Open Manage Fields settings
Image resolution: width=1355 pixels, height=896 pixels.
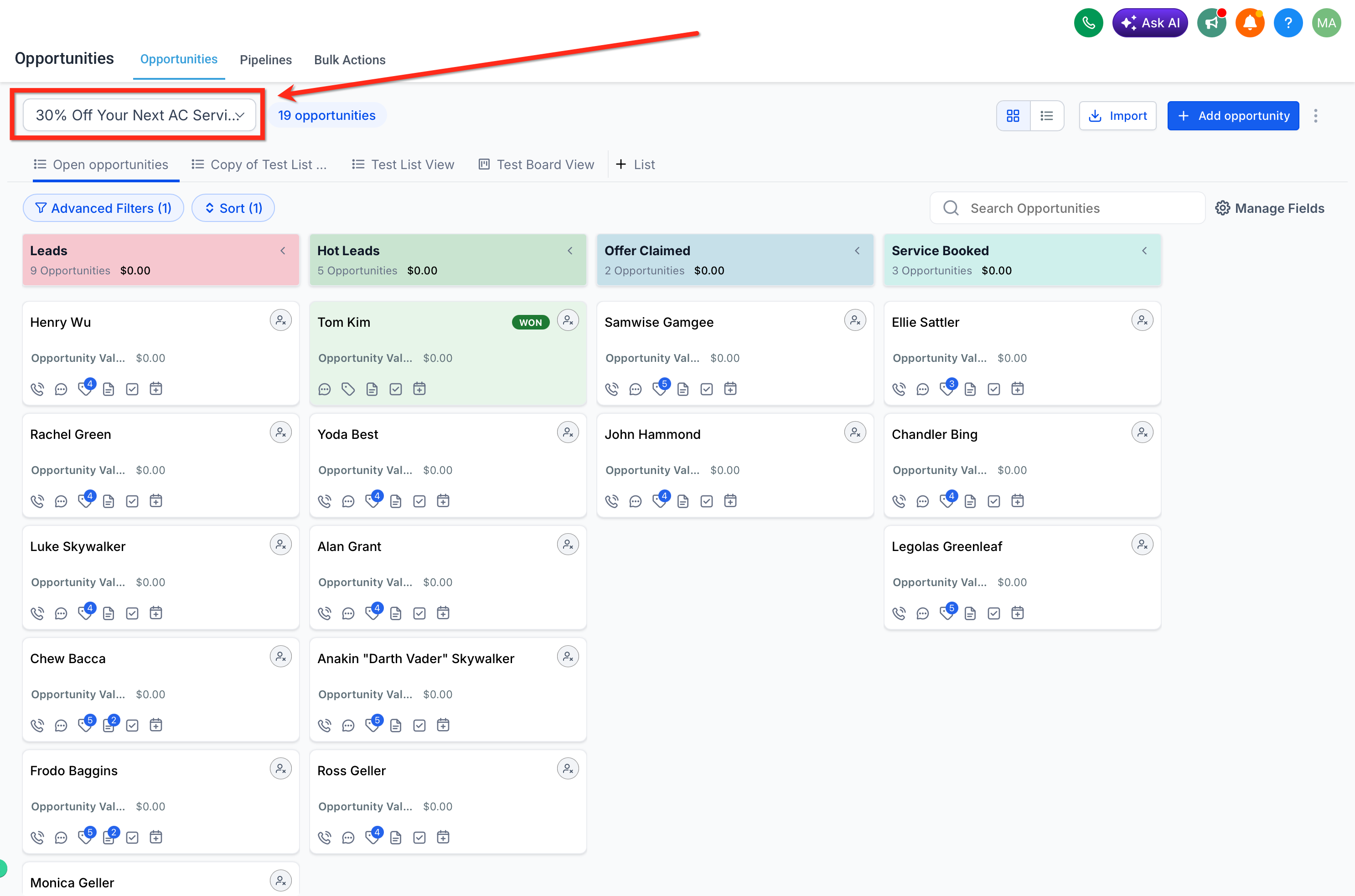pyautogui.click(x=1269, y=208)
